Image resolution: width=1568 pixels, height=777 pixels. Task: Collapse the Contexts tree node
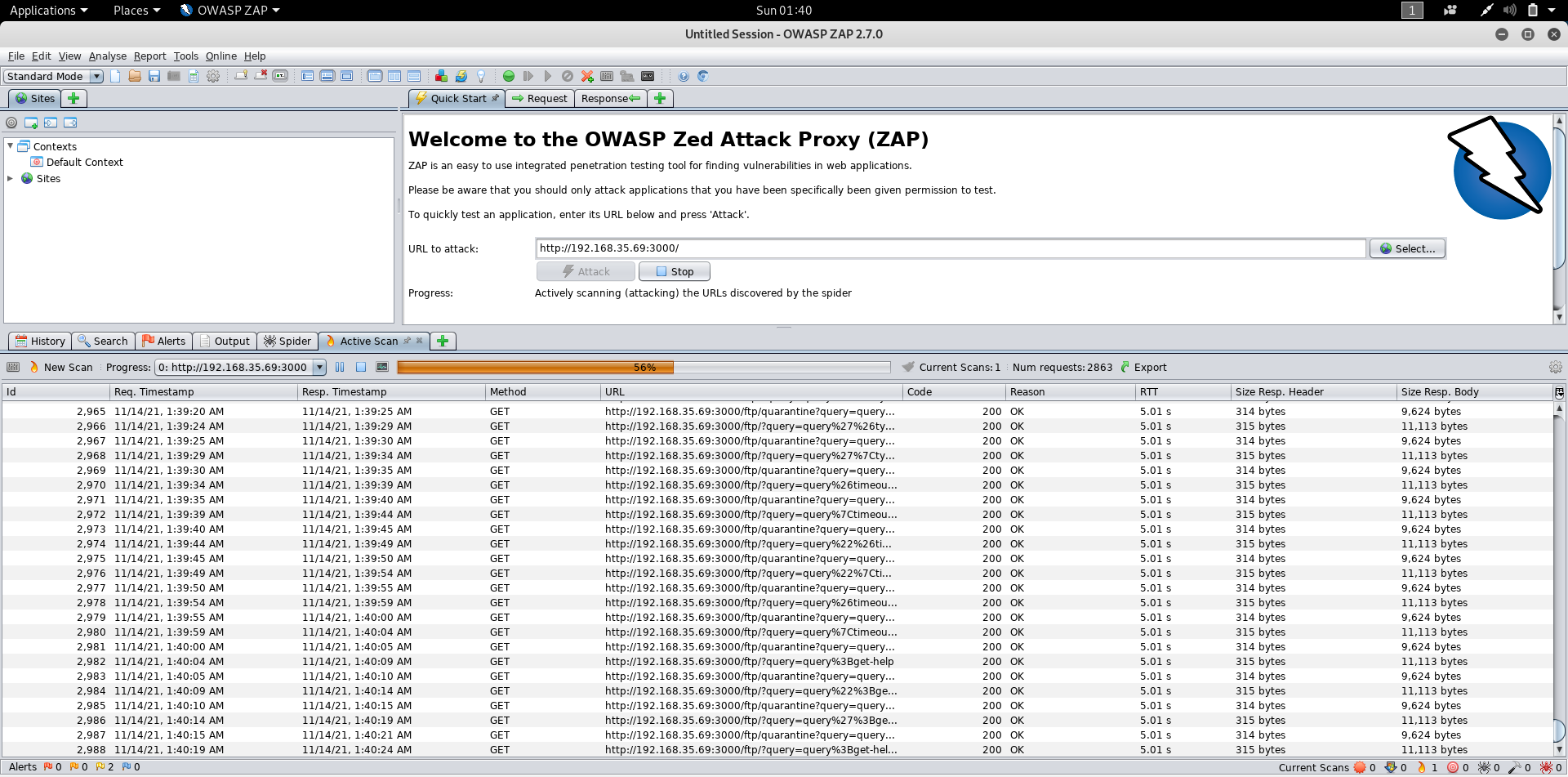10,146
